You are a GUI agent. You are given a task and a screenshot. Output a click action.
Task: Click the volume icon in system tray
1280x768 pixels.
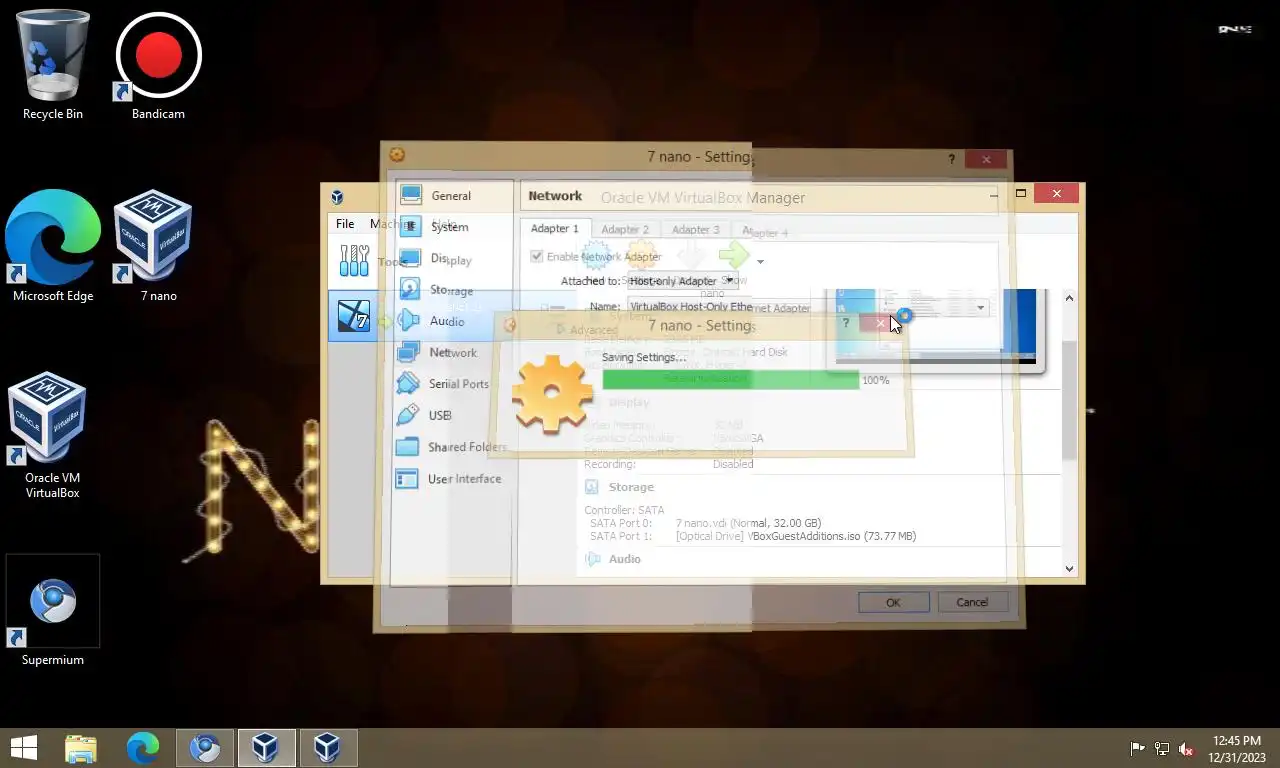(1186, 748)
